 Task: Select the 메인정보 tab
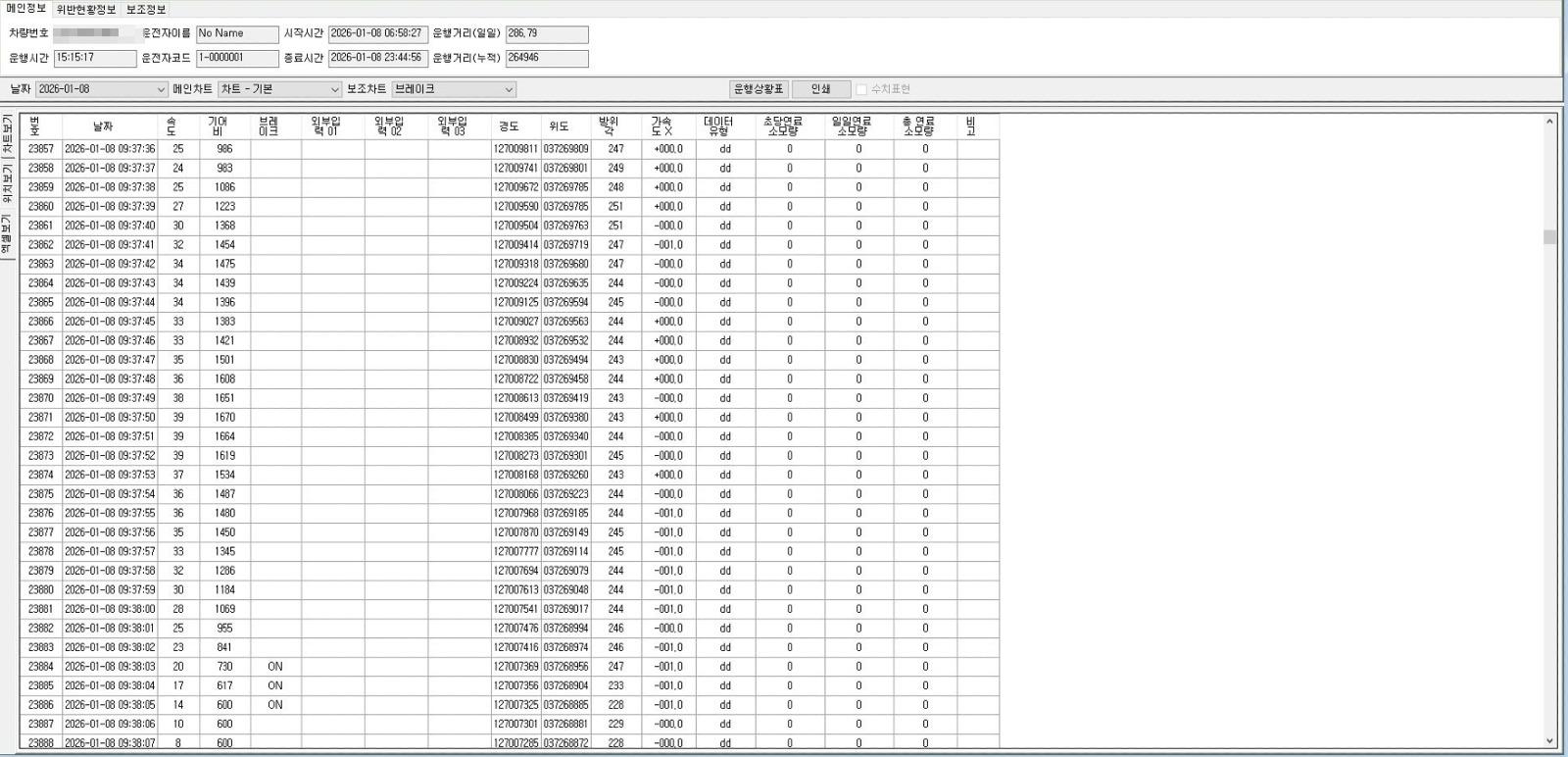point(25,9)
